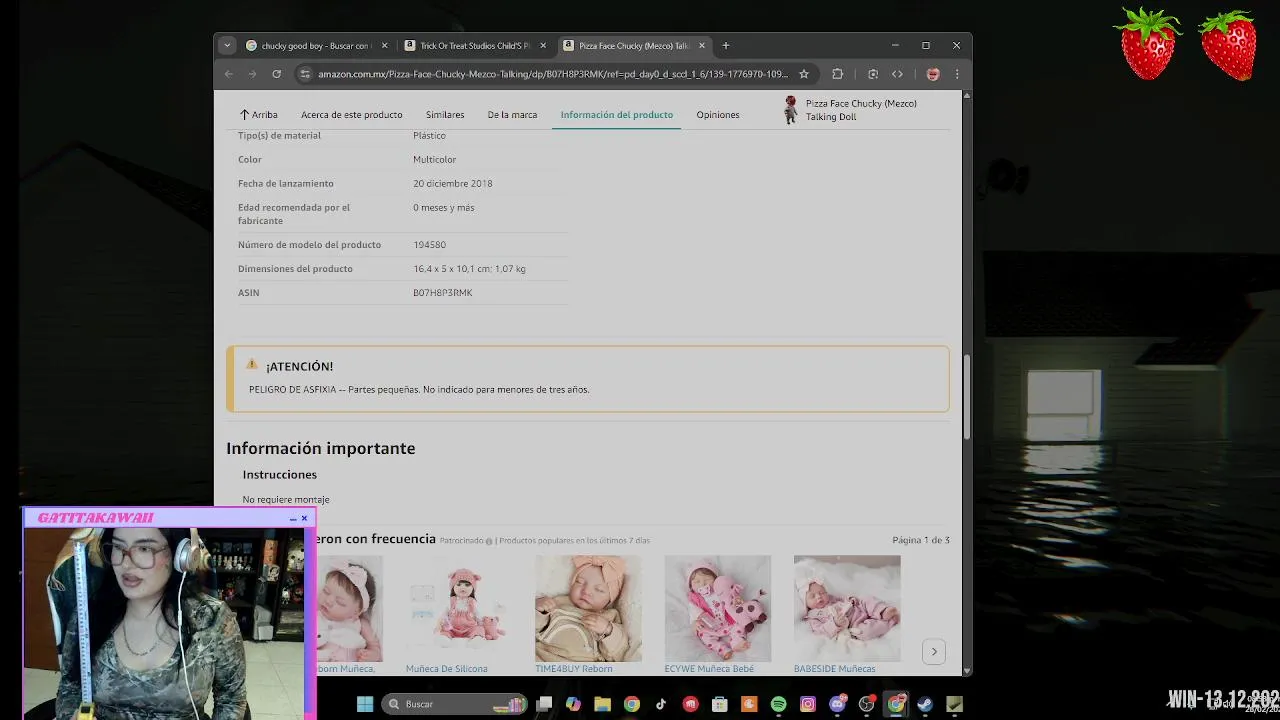1280x720 pixels.
Task: Close the Pizza Face Chucky tab
Action: click(x=702, y=45)
